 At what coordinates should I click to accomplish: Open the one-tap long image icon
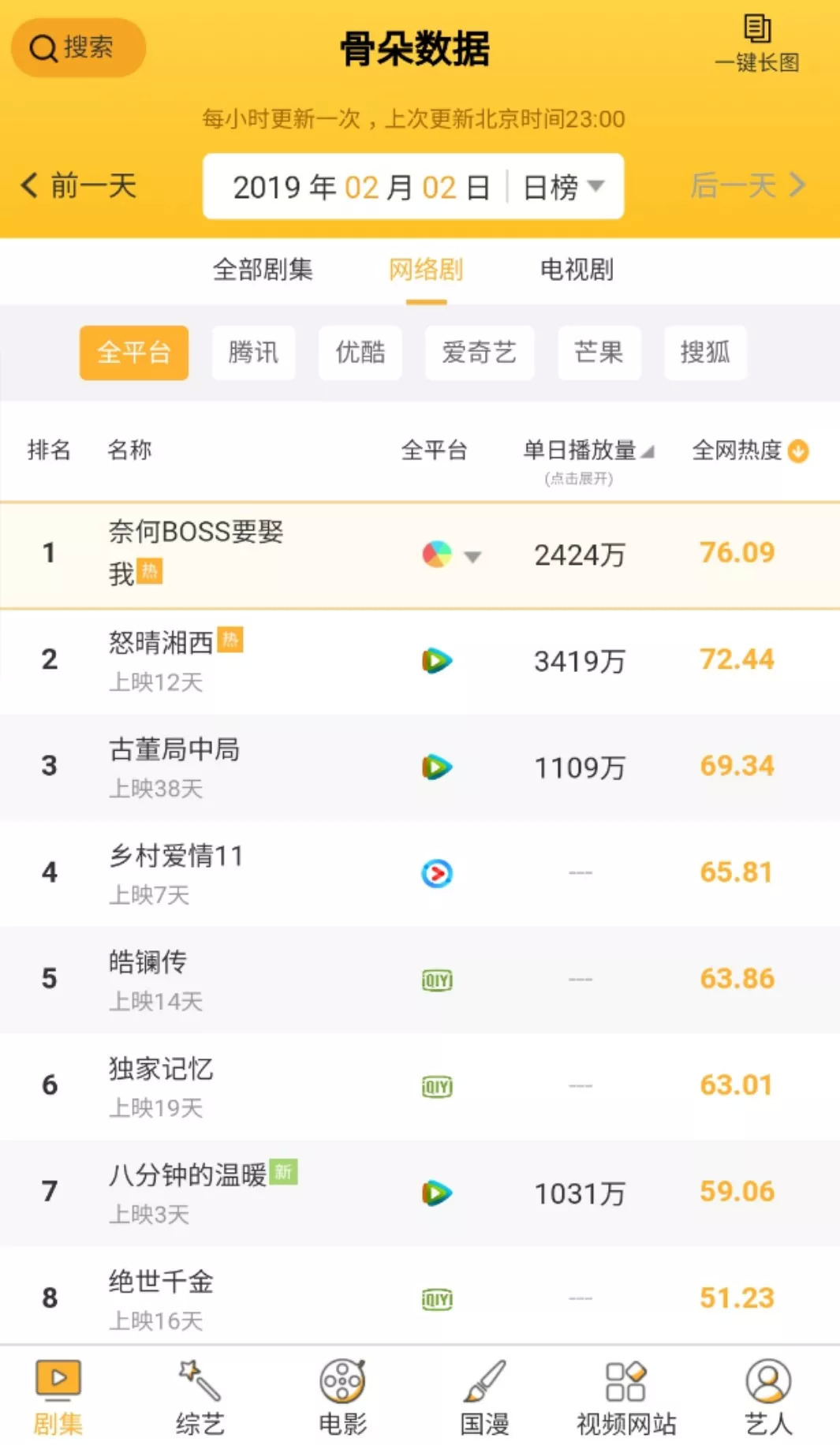point(756,30)
